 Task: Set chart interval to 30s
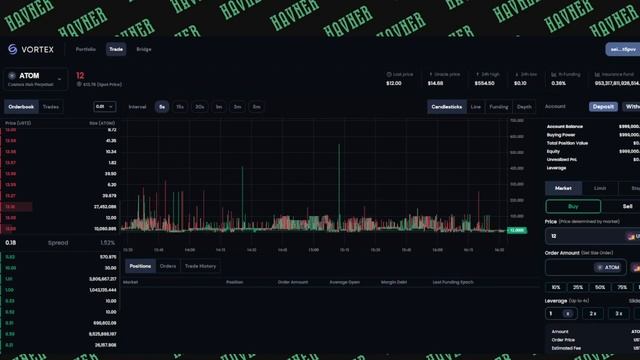point(200,107)
